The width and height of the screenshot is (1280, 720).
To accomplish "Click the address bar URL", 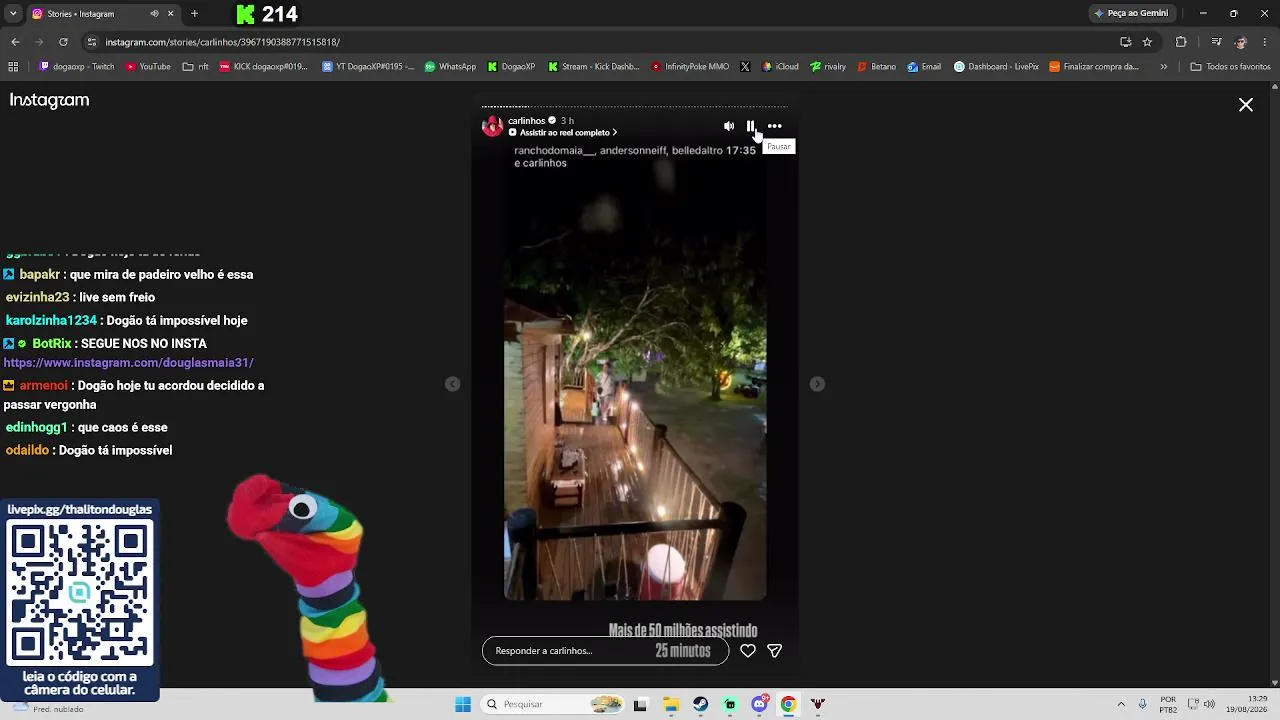I will 223,42.
